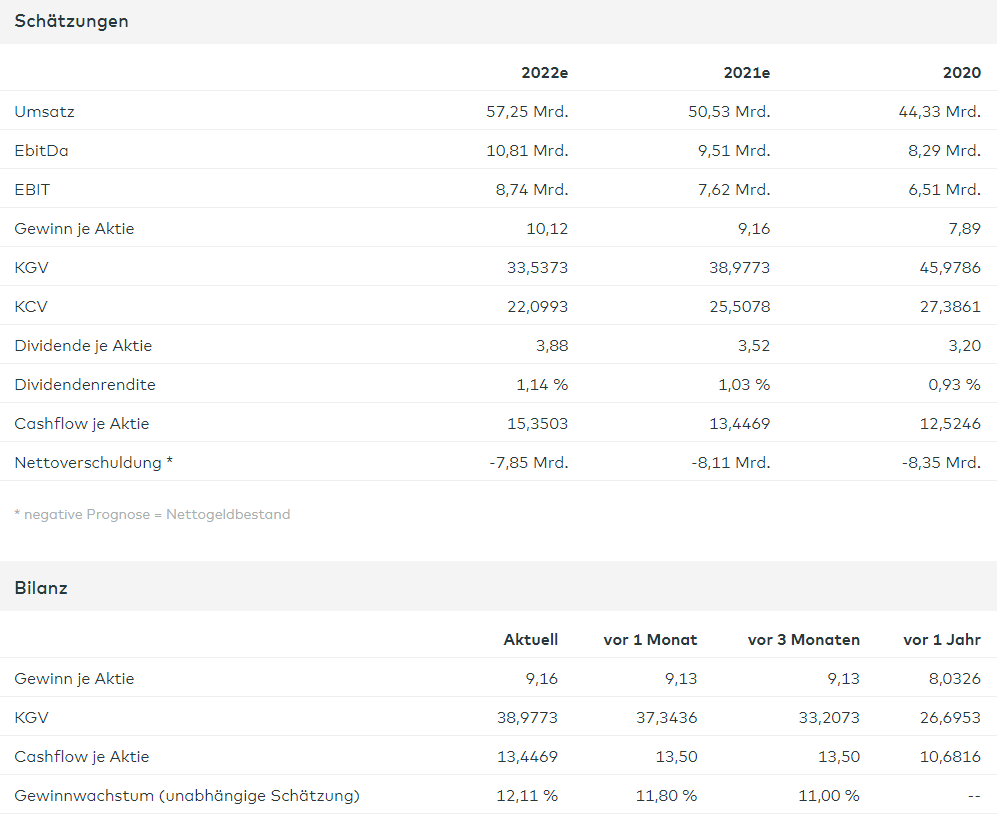Click the EBIT row label
Image resolution: width=1001 pixels, height=821 pixels.
coord(32,190)
